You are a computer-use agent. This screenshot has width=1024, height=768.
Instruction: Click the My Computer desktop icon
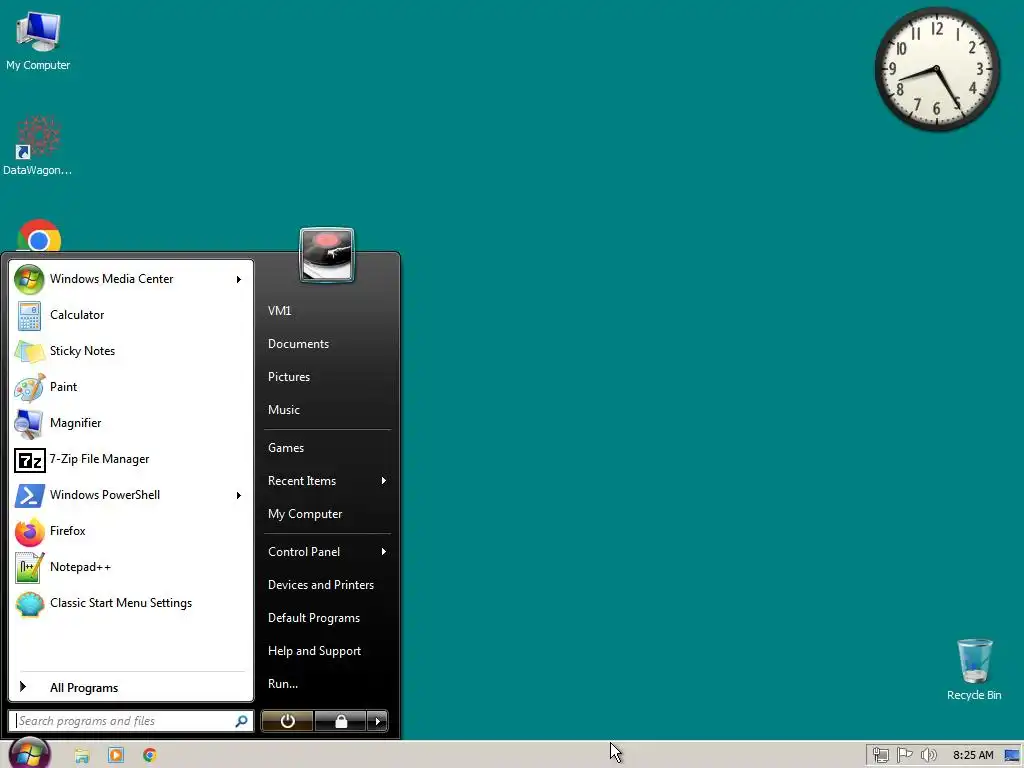38,40
